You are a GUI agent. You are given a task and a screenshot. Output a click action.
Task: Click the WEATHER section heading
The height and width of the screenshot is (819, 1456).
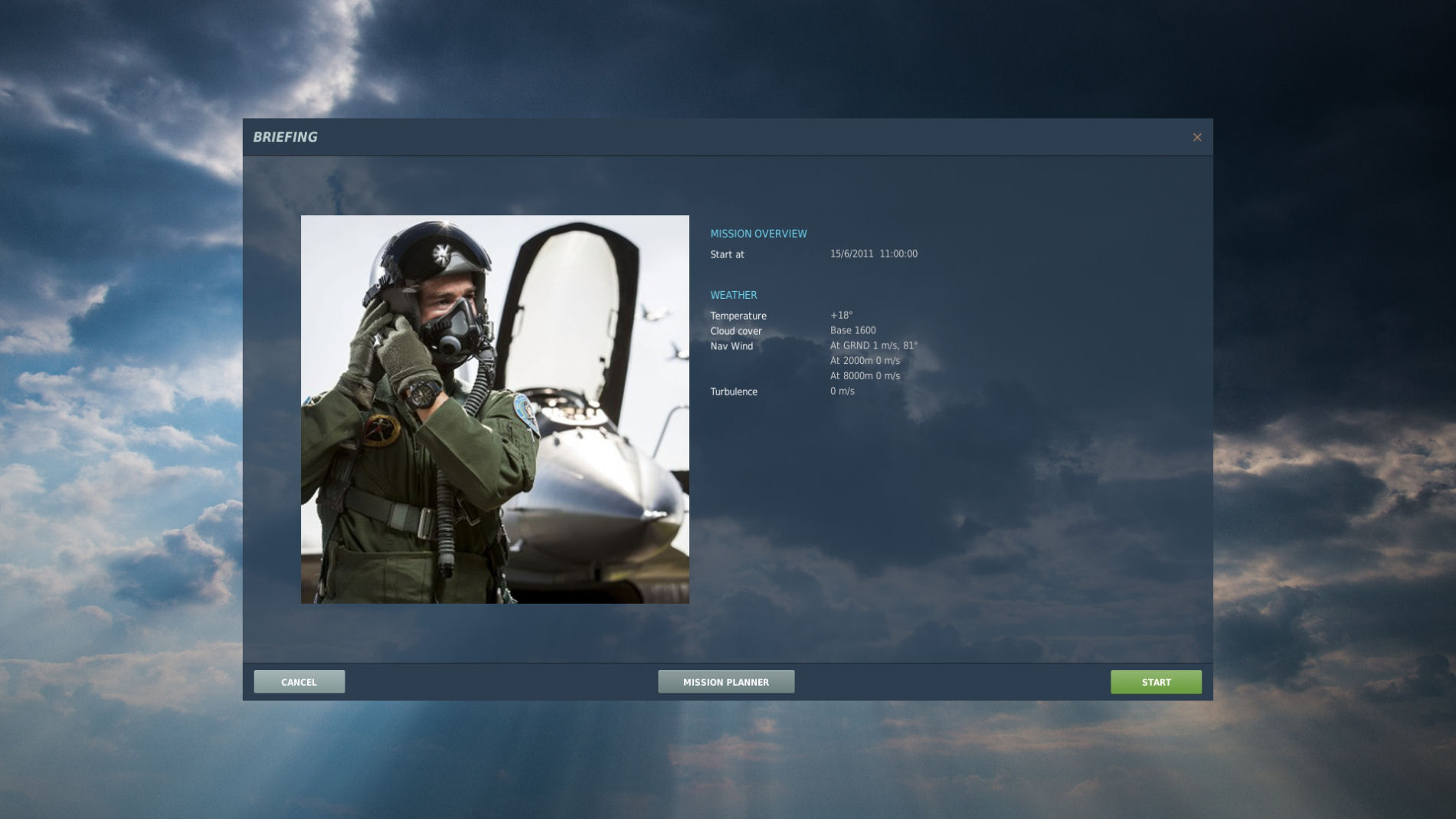point(733,295)
